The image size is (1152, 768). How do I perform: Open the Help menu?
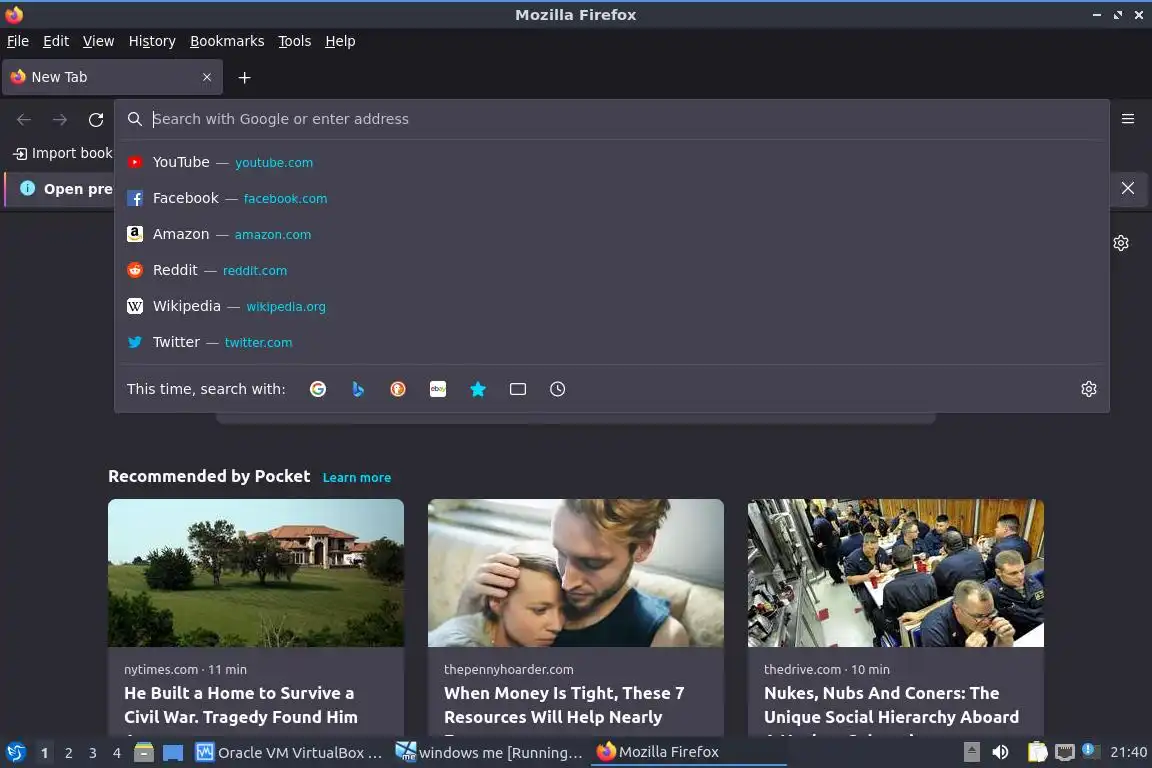click(340, 41)
